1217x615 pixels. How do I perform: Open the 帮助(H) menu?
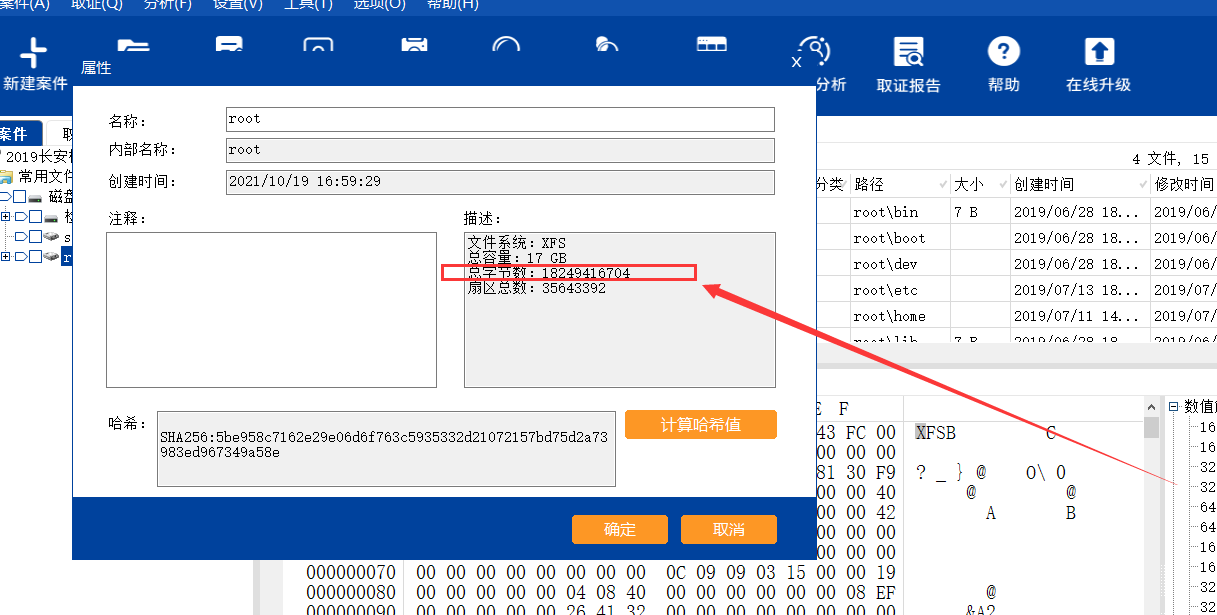(x=452, y=5)
